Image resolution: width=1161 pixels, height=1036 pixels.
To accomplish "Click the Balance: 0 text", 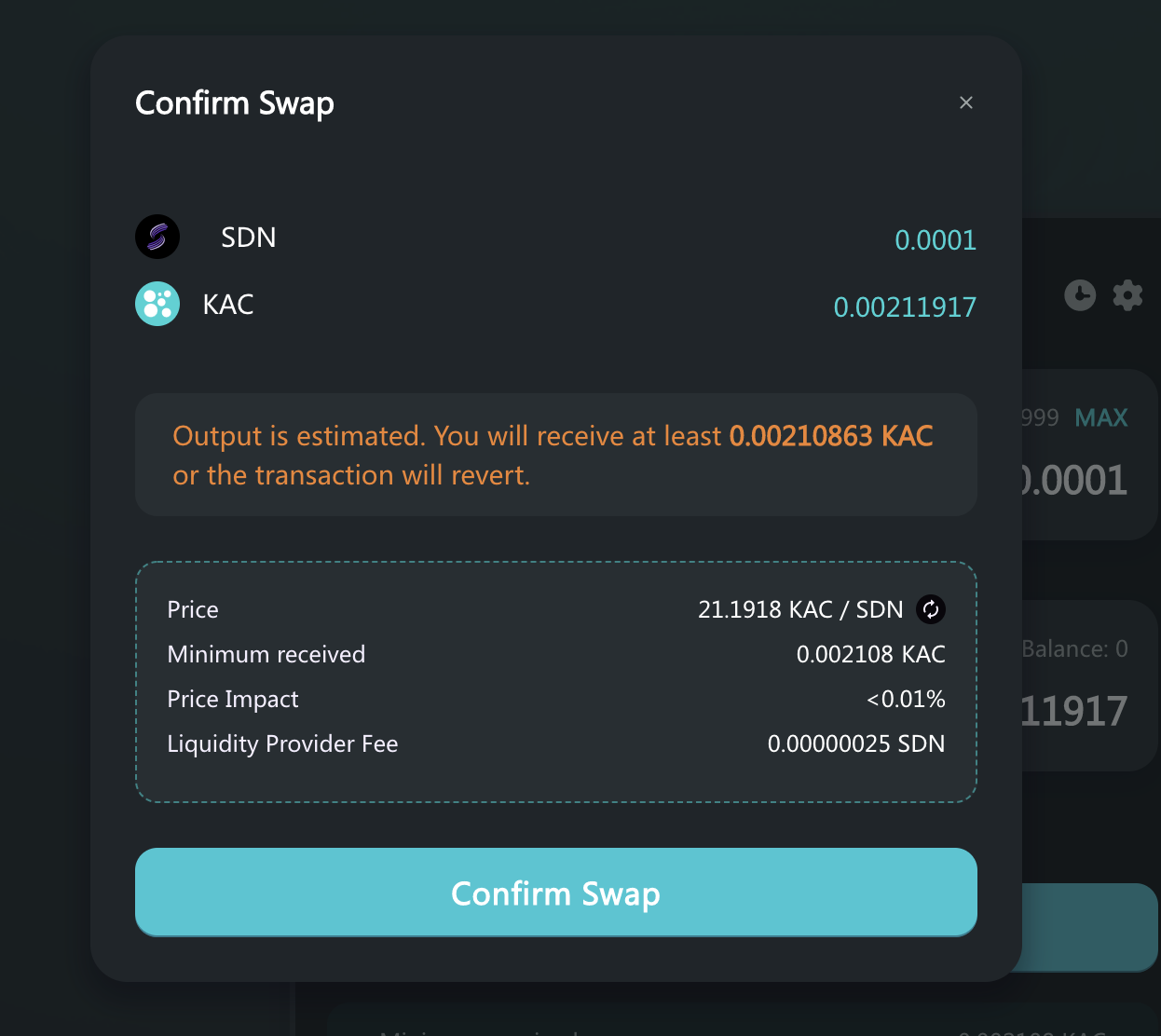I will point(1075,648).
